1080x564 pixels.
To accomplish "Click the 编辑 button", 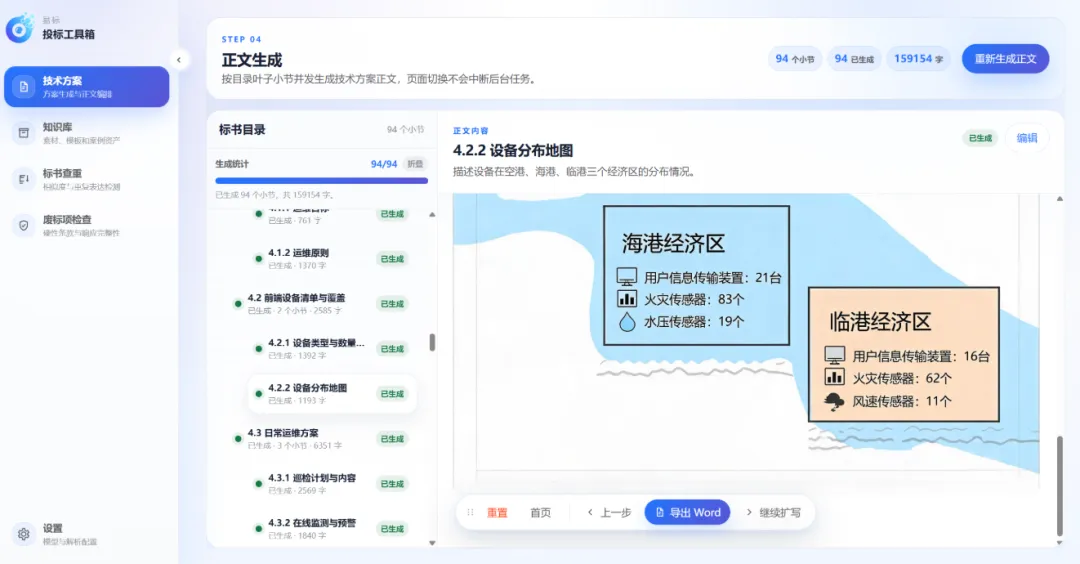I will [1026, 138].
